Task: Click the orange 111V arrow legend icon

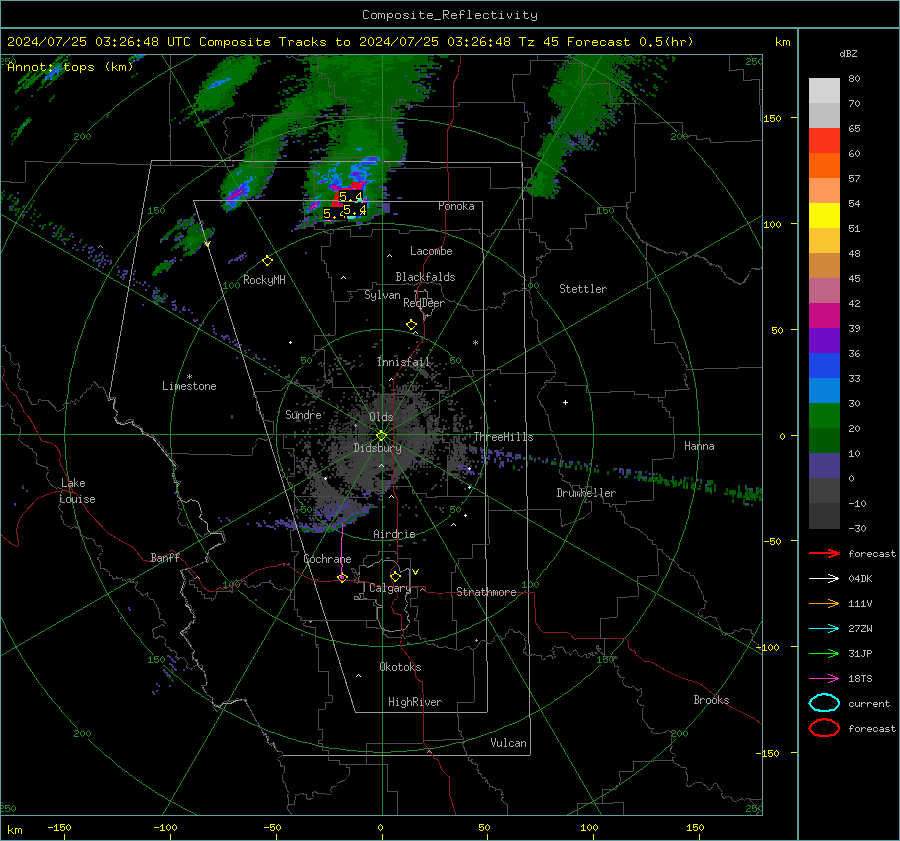Action: coord(824,603)
